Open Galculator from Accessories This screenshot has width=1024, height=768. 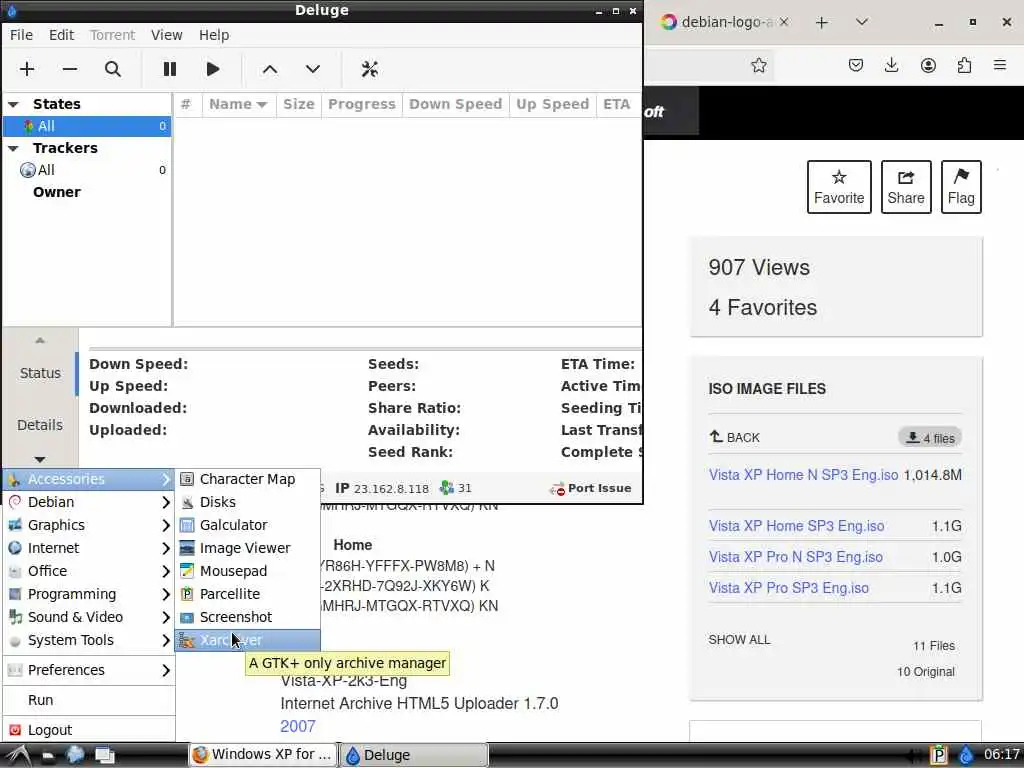pos(248,525)
